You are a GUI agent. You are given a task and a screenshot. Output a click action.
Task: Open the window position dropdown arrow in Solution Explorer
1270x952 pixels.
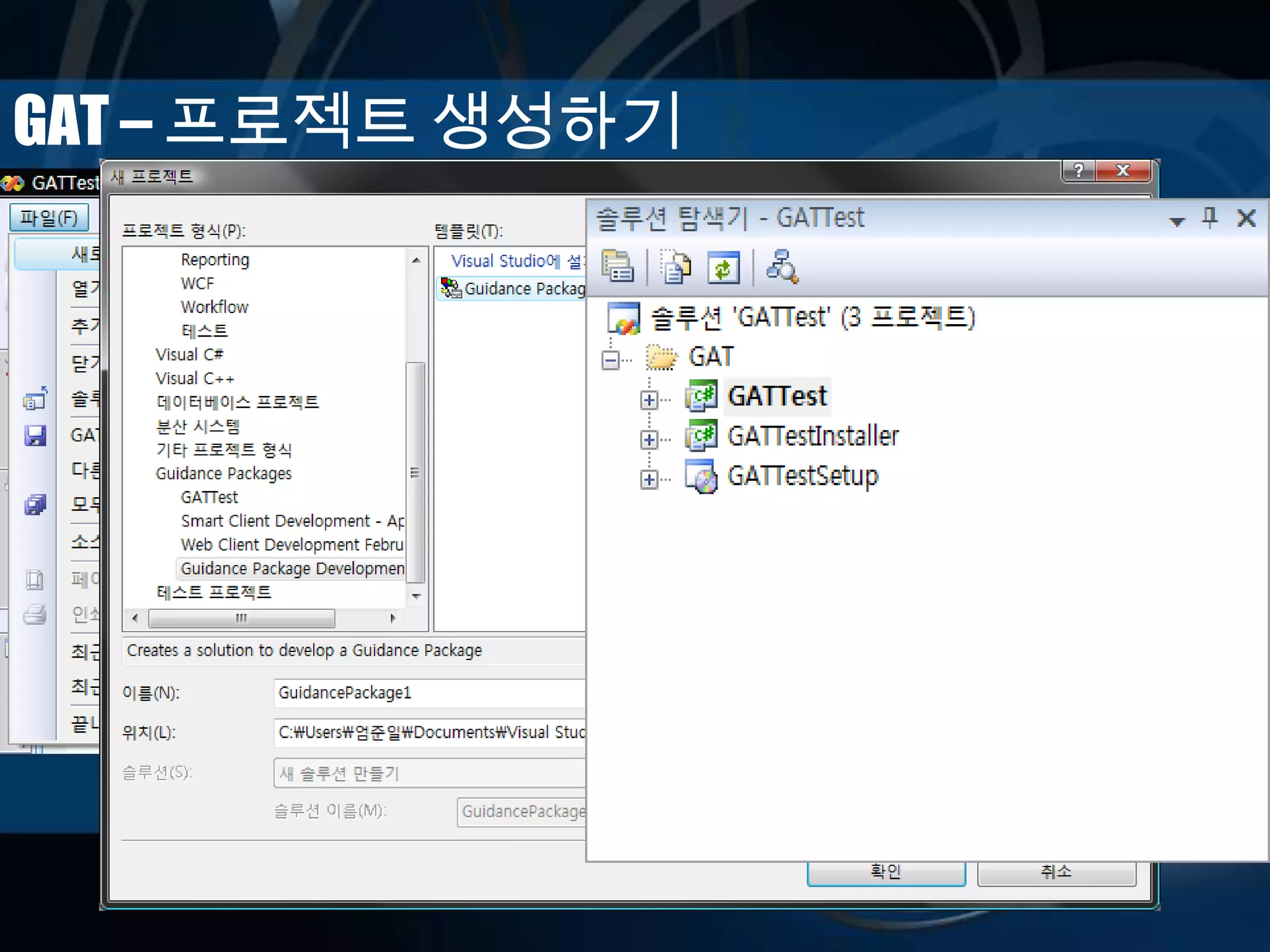click(x=1176, y=221)
